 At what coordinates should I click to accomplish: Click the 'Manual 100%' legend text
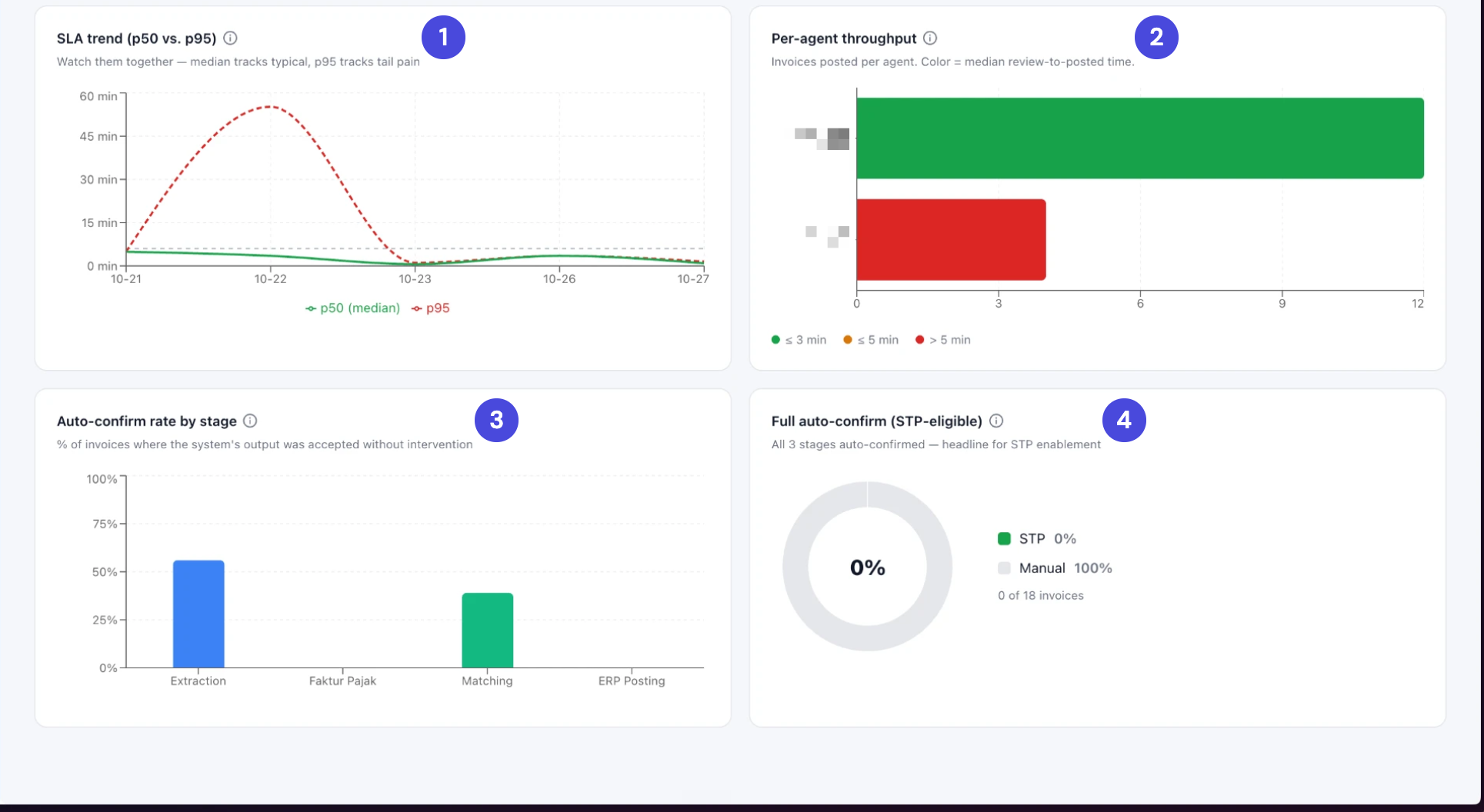(x=1065, y=568)
